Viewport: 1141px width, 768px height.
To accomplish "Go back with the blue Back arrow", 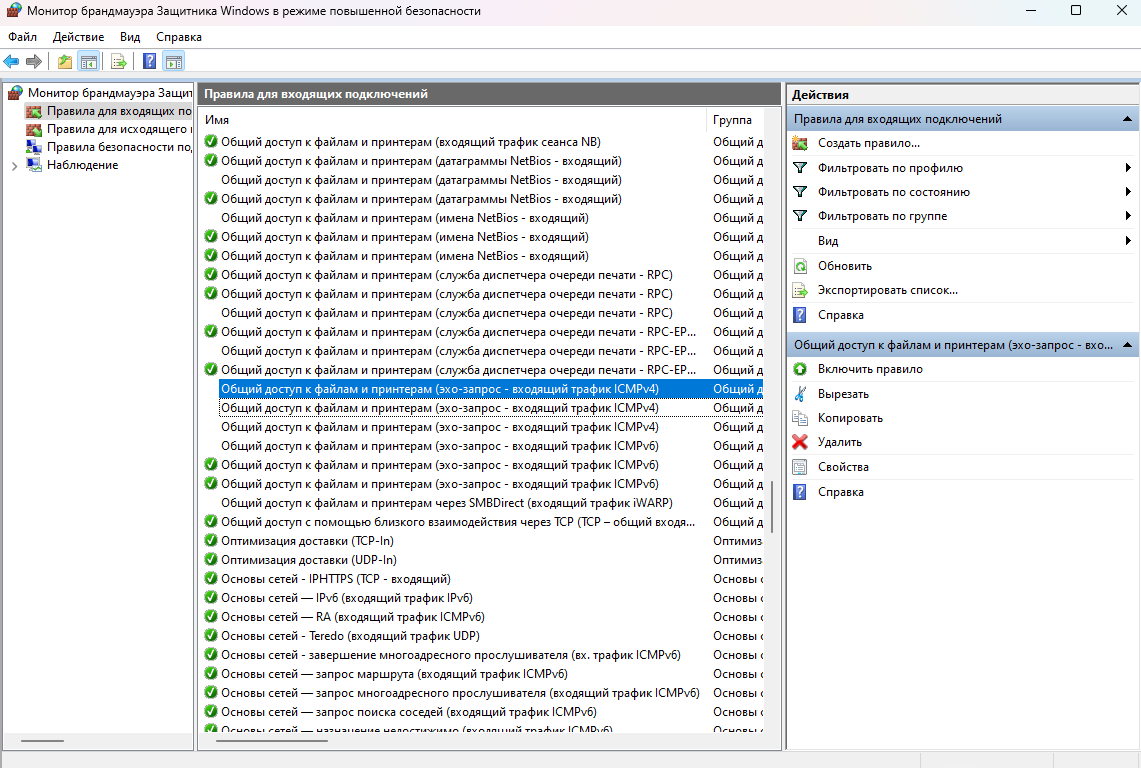I will (11, 62).
